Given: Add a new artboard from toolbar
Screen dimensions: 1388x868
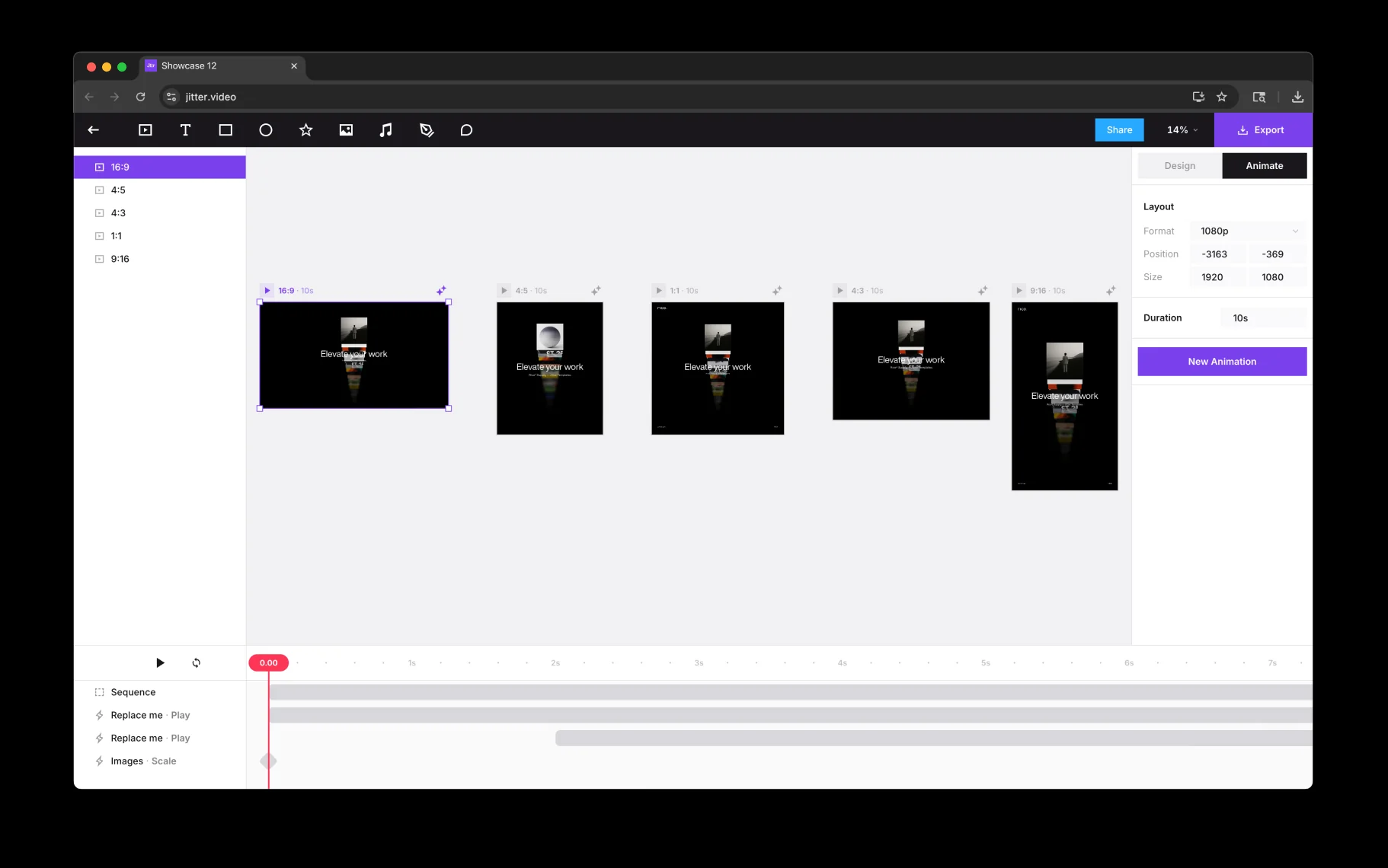Looking at the screenshot, I should [145, 130].
